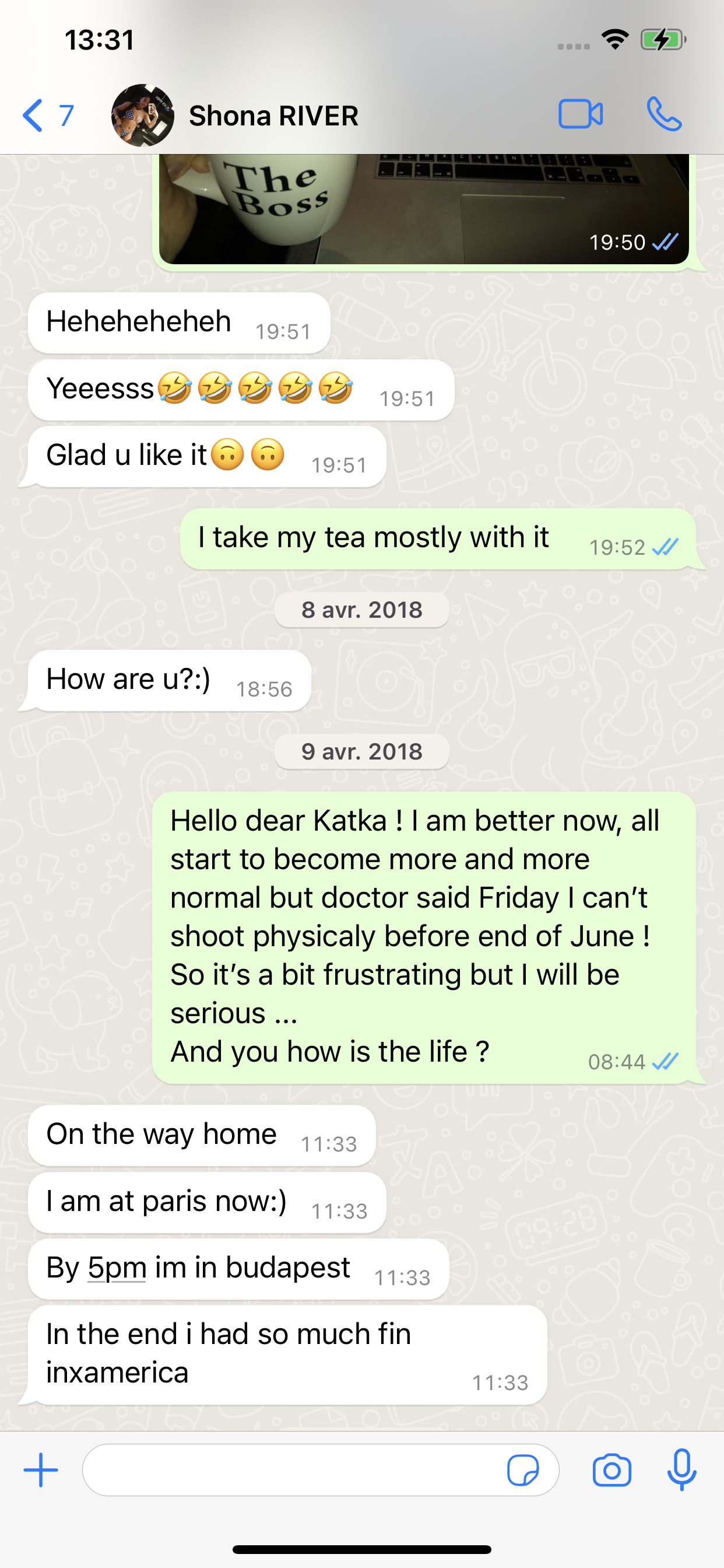Tap the '8 avr. 2018' date label

pyautogui.click(x=362, y=610)
